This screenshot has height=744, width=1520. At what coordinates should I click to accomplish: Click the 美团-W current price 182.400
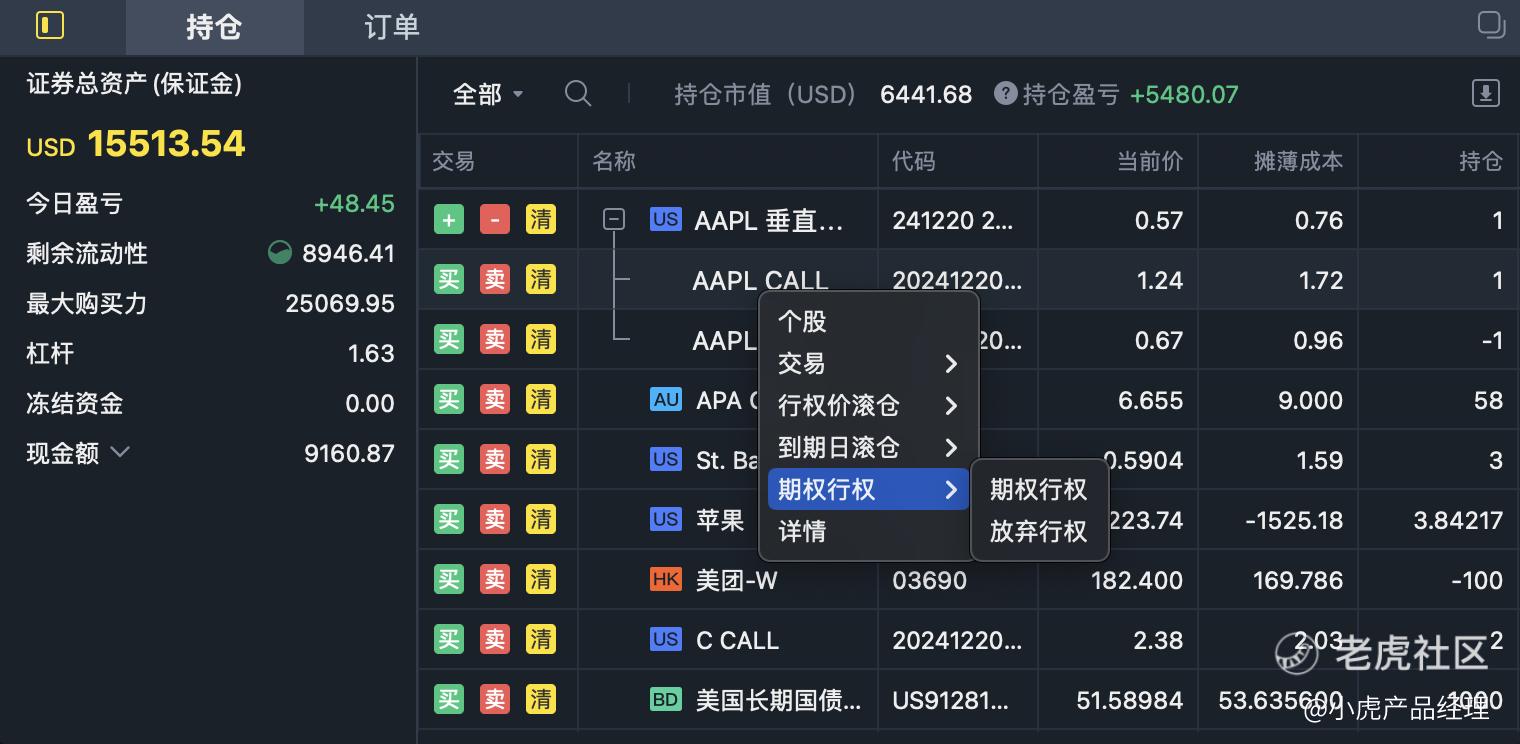pyautogui.click(x=1137, y=580)
